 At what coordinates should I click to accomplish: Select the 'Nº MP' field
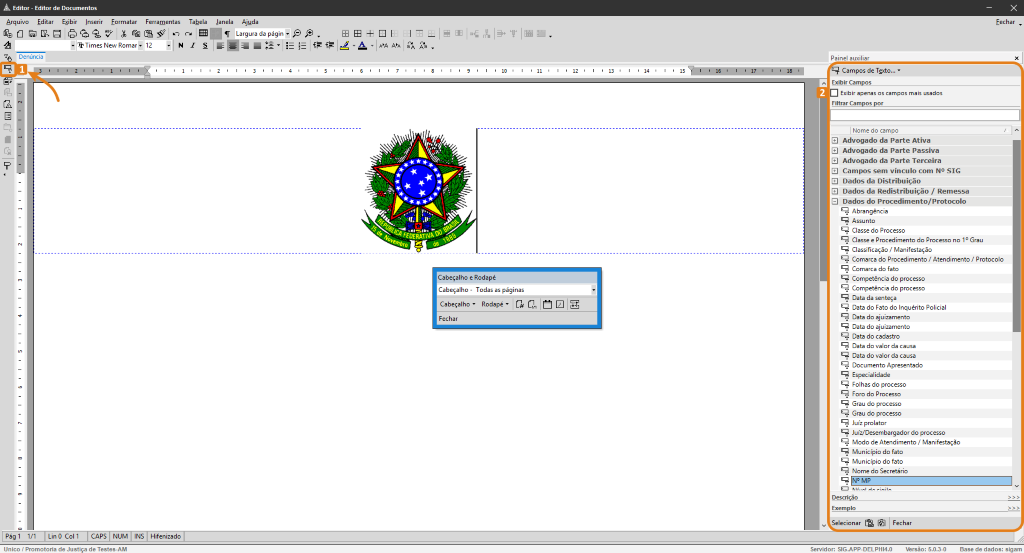[931, 481]
